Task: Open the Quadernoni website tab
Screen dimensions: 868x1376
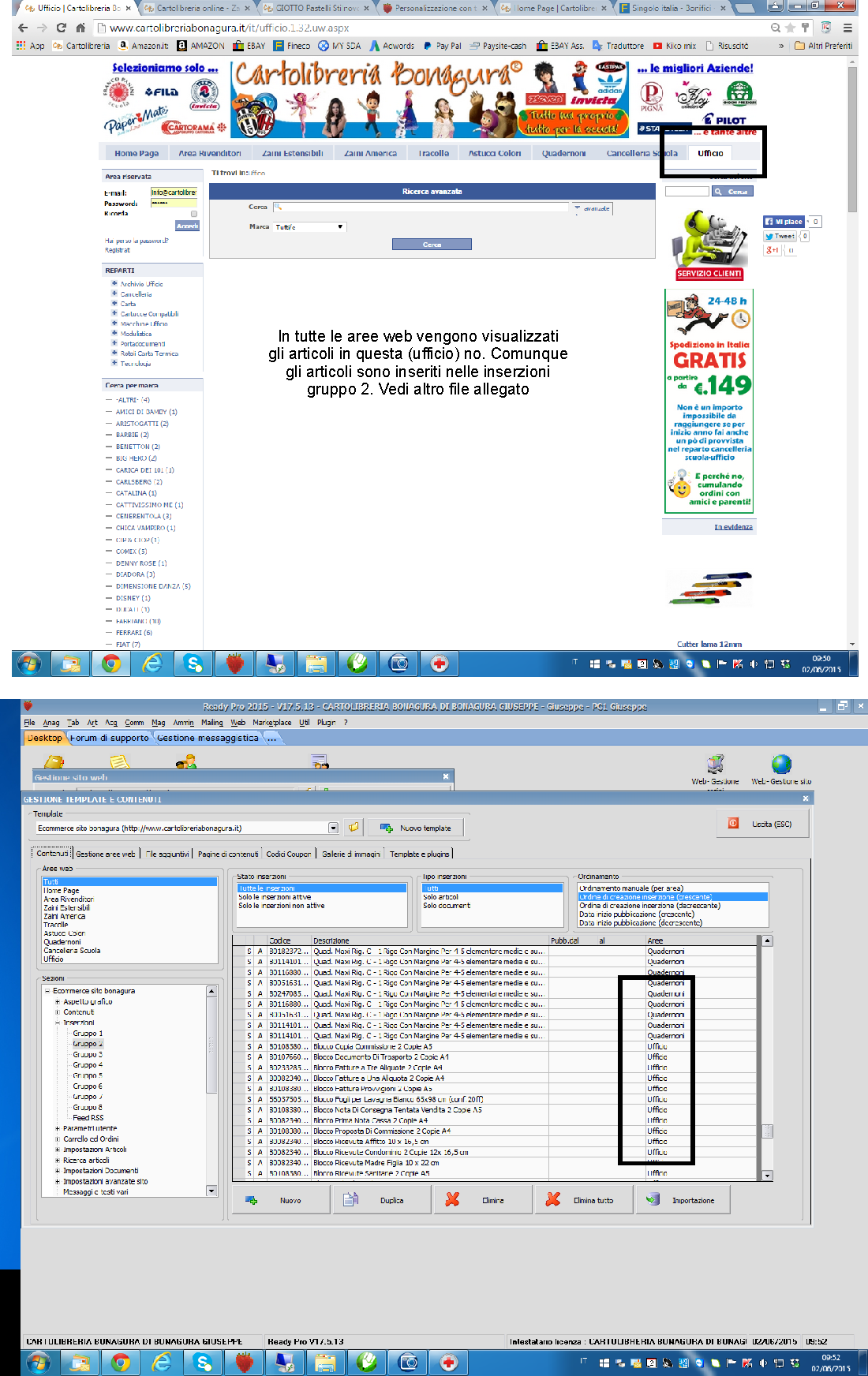Action: point(563,153)
